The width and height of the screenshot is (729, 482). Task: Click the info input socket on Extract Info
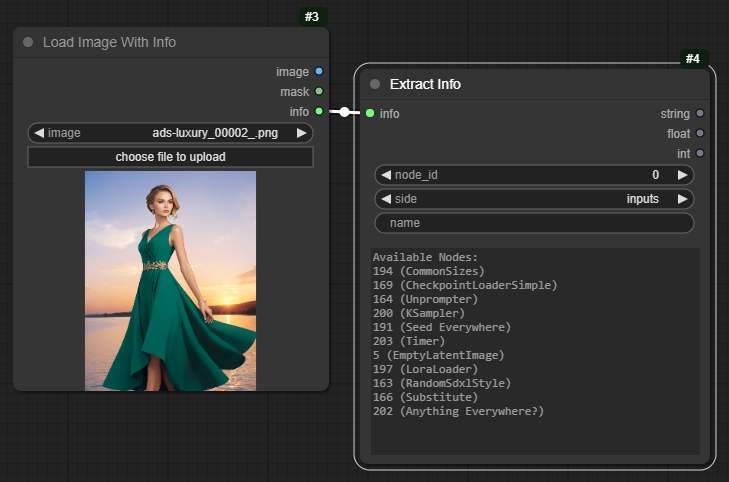coord(370,113)
